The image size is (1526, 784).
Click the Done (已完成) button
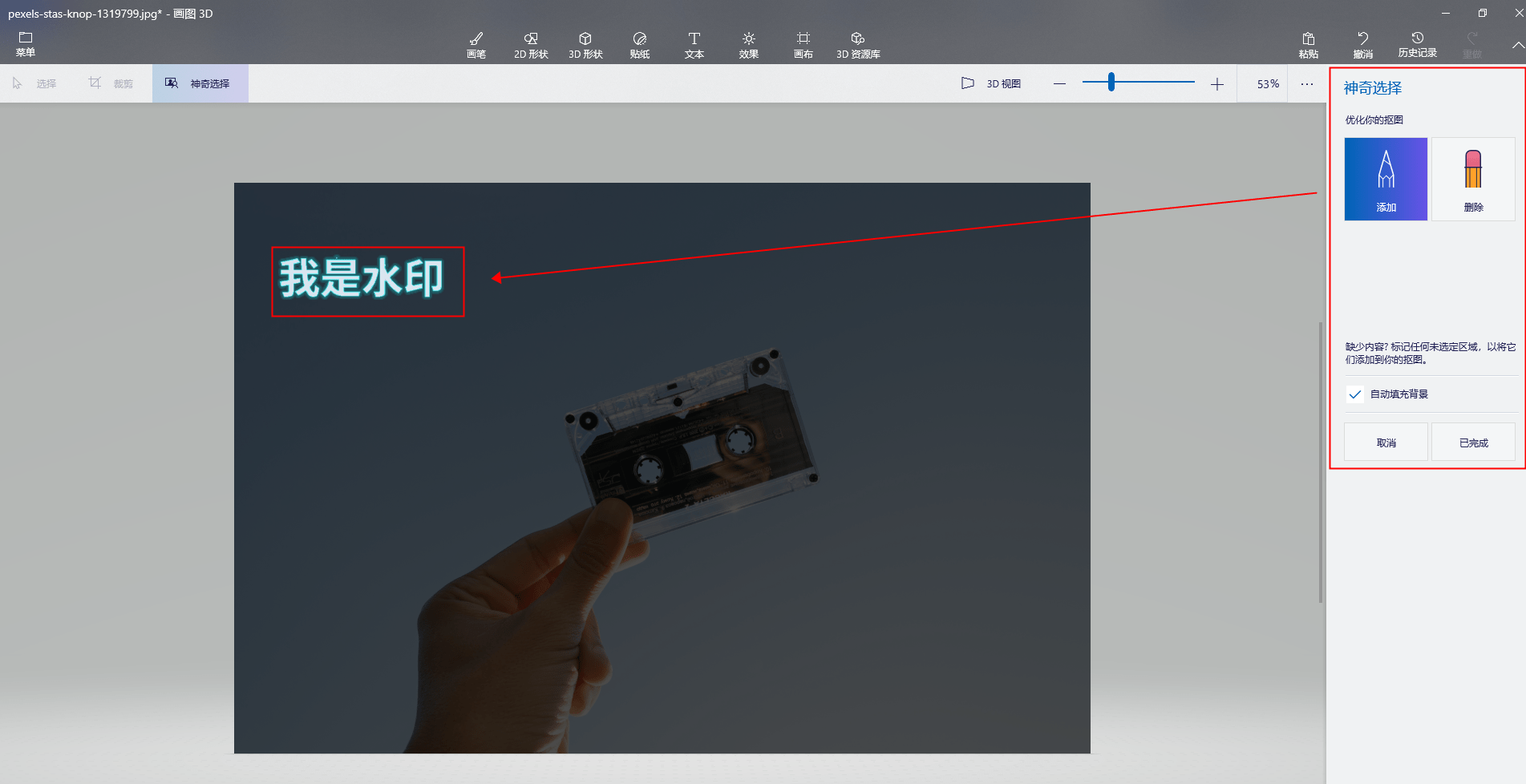pos(1473,443)
